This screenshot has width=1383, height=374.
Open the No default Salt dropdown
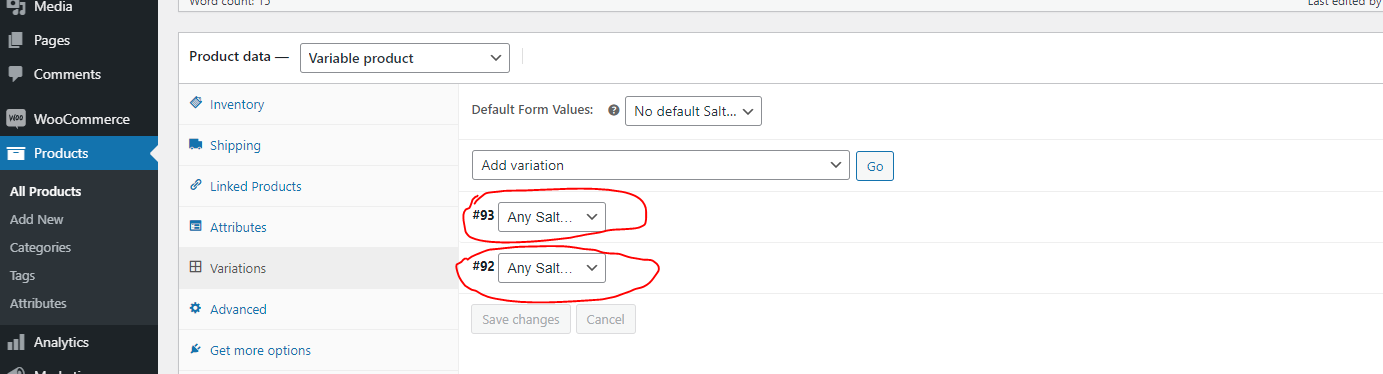click(x=693, y=111)
